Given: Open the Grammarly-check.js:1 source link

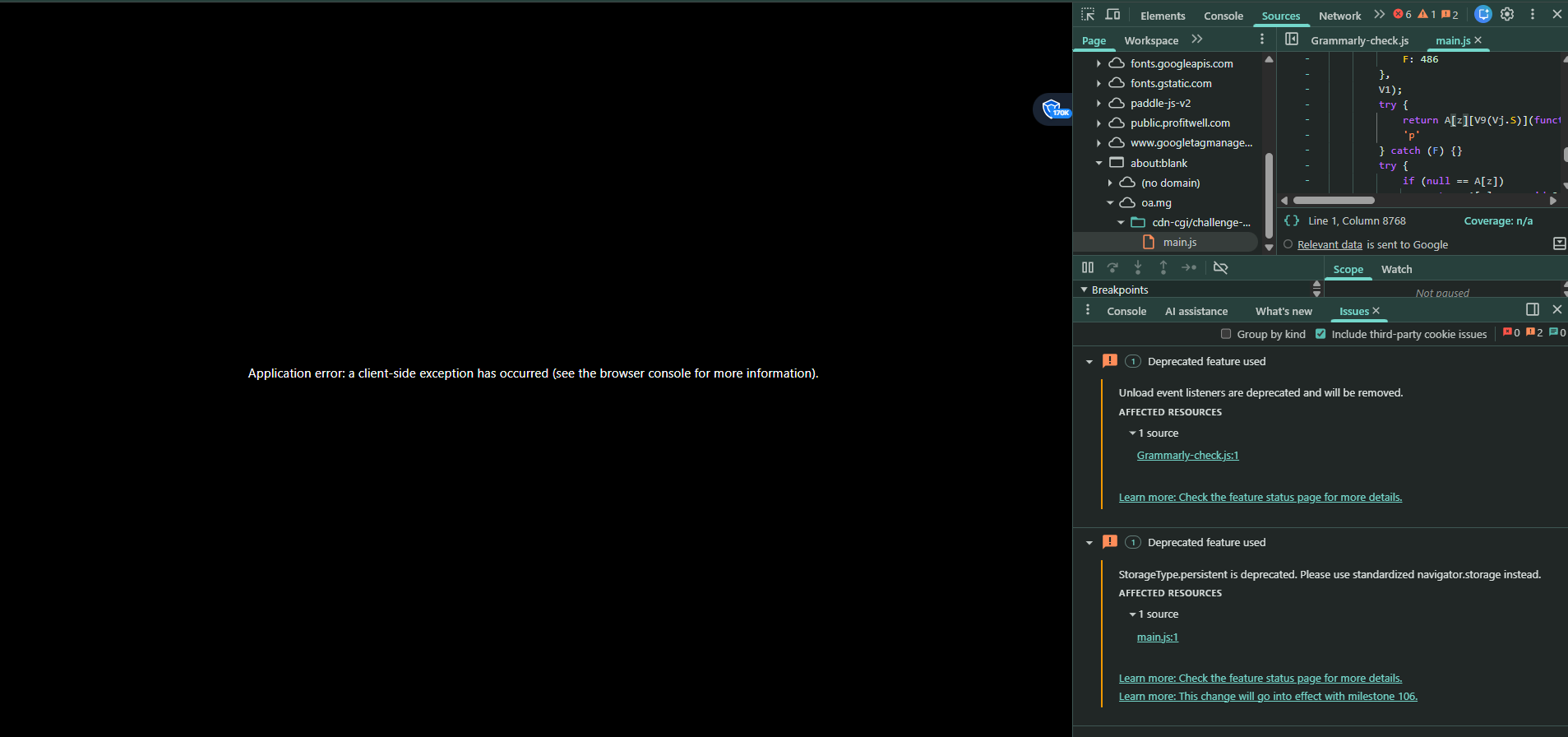Looking at the screenshot, I should (1187, 455).
